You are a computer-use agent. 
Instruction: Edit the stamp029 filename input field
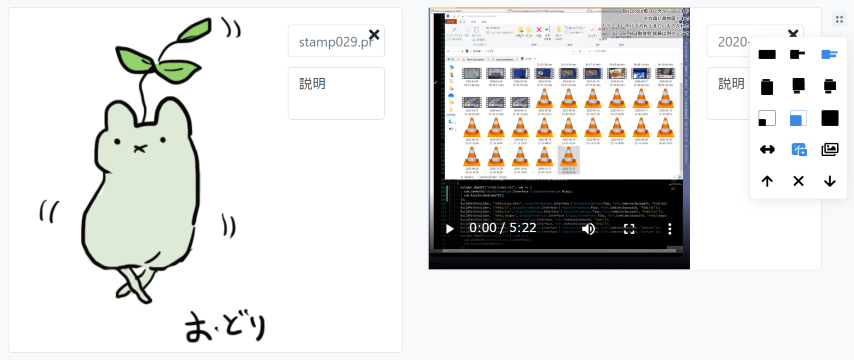336,41
